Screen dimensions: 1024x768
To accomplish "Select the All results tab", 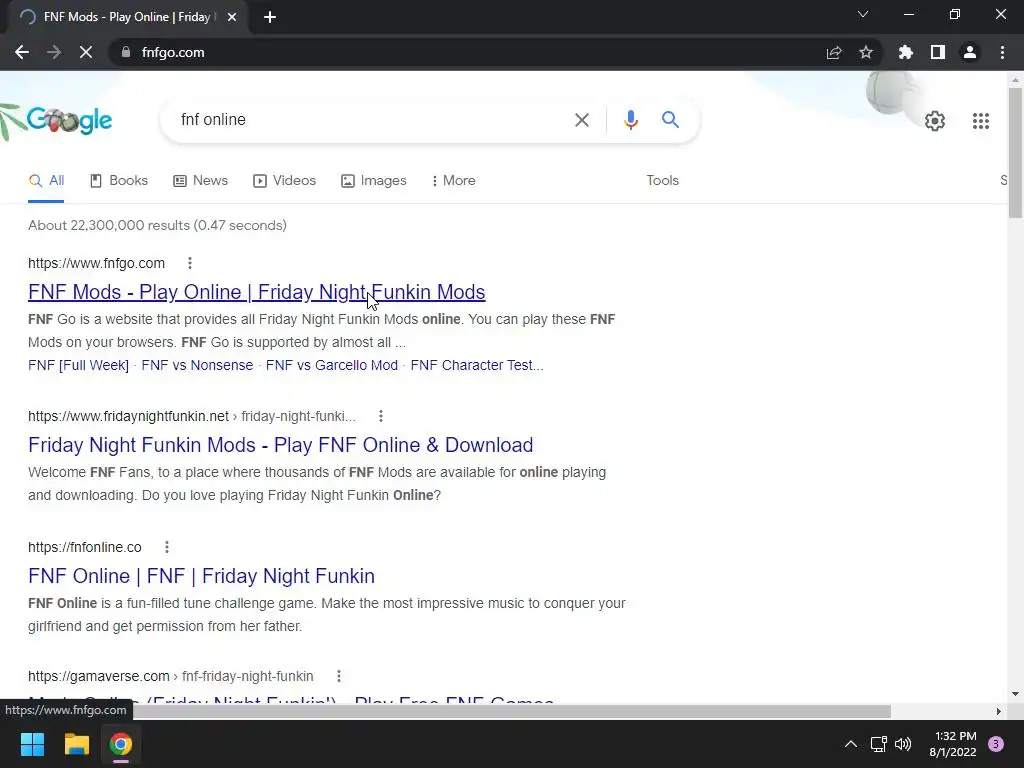I will [46, 180].
